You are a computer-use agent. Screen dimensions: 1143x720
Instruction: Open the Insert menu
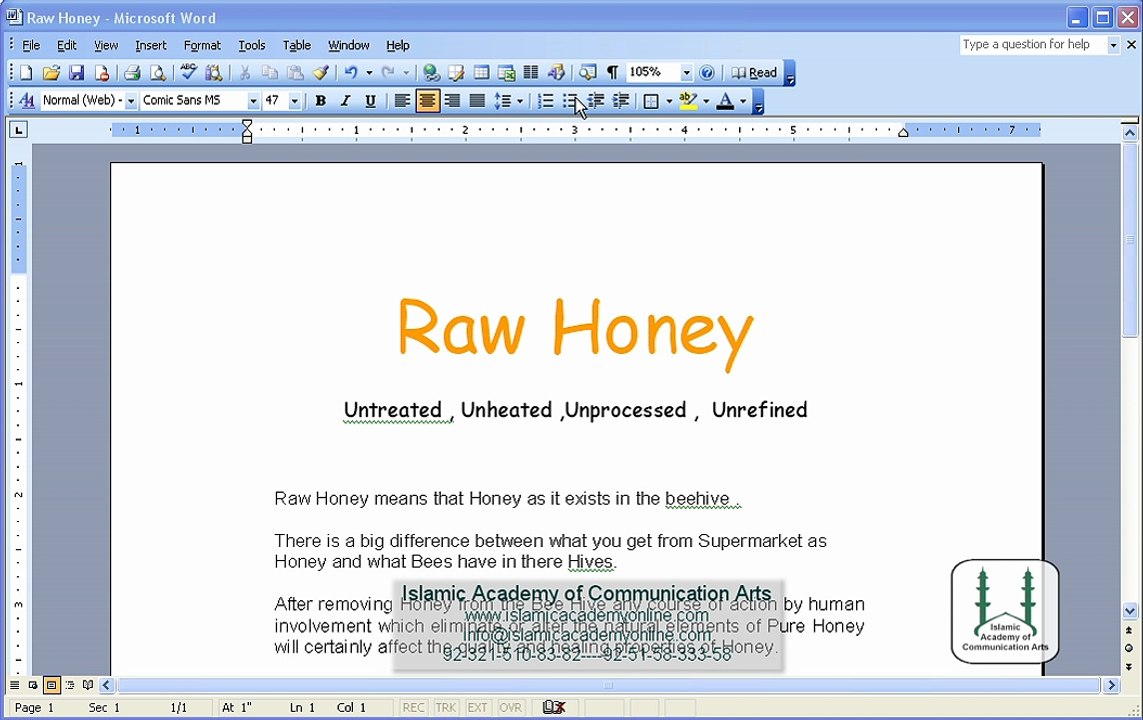click(151, 45)
